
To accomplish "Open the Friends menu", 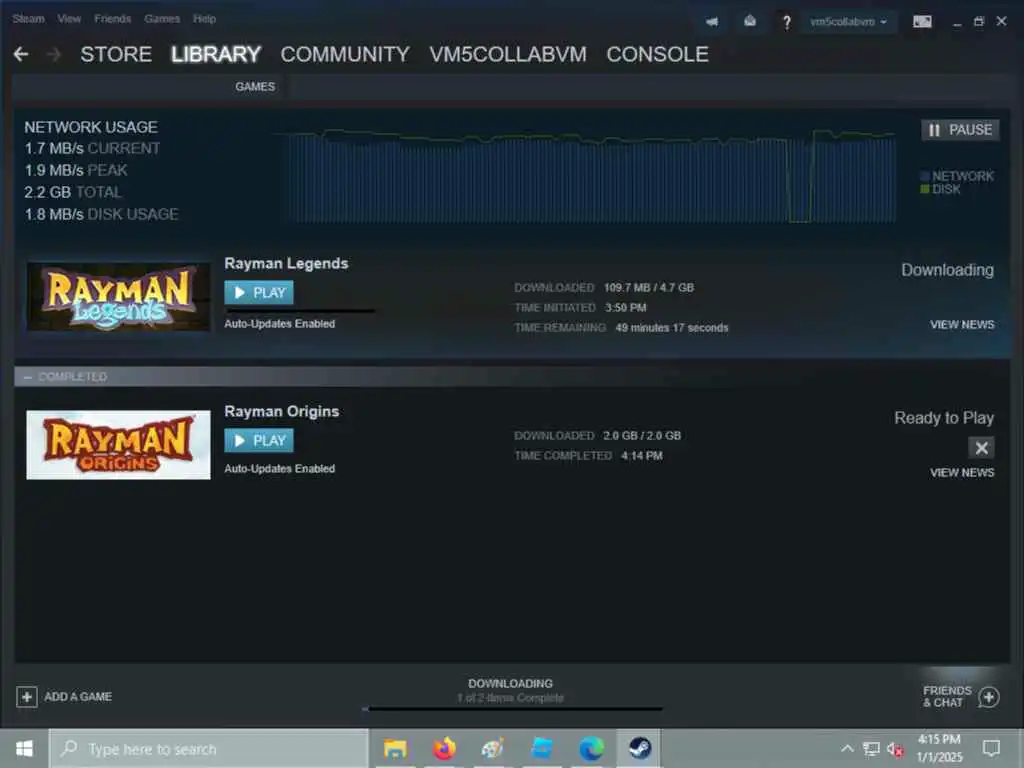I will point(112,19).
